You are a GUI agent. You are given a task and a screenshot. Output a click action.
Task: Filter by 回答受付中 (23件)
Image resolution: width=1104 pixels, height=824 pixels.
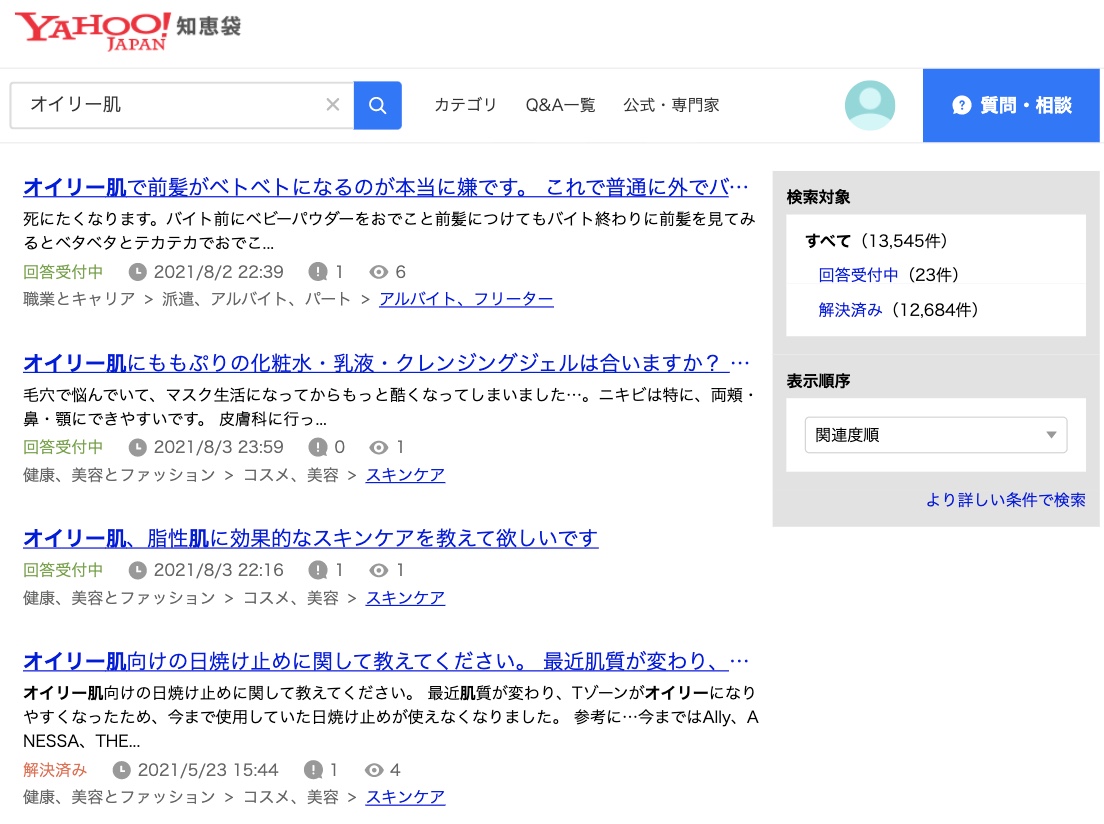click(858, 275)
